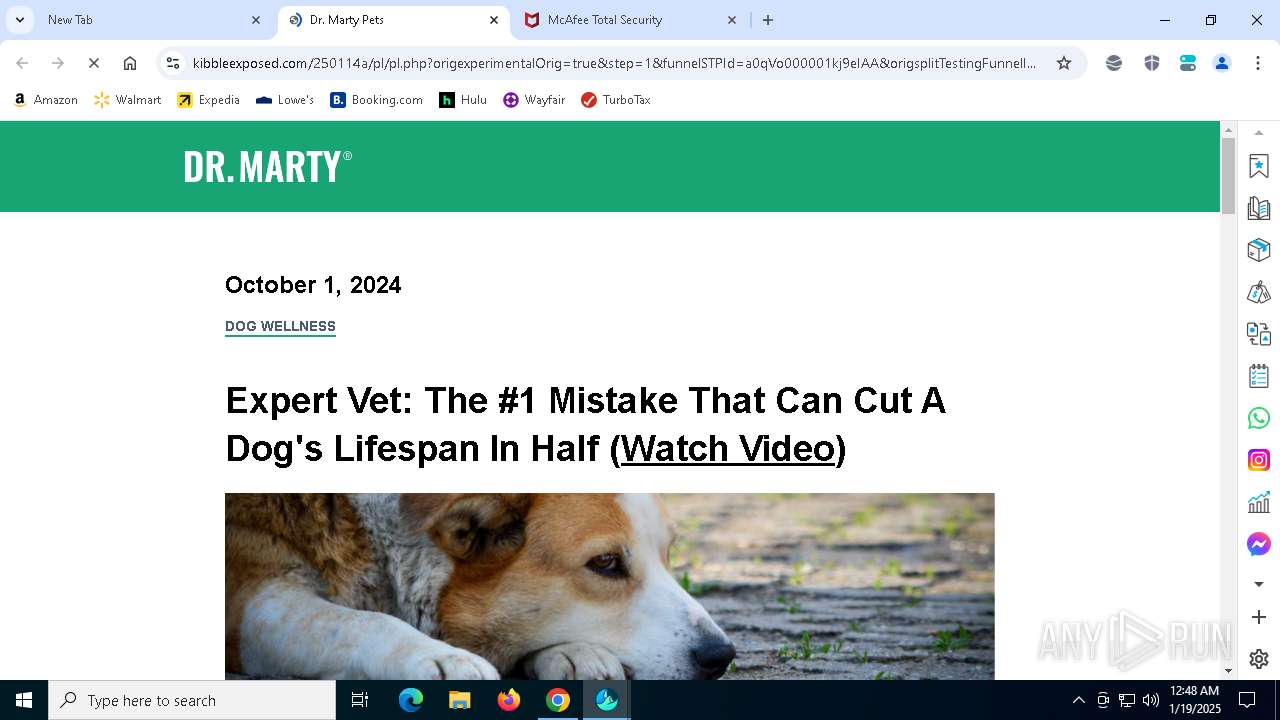
Task: Open the Lowe's bookmark
Action: (x=286, y=100)
